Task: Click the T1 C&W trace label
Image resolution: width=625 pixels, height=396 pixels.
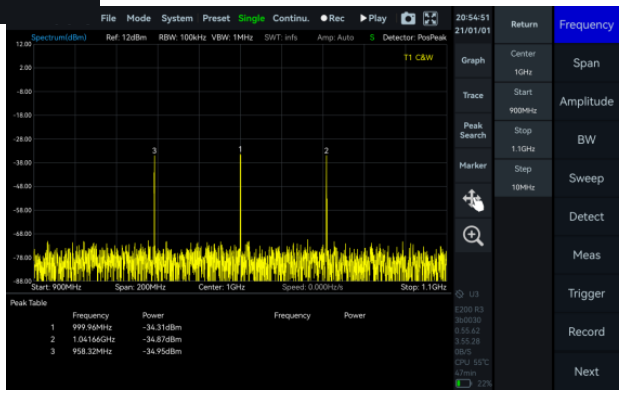Action: pyautogui.click(x=418, y=57)
